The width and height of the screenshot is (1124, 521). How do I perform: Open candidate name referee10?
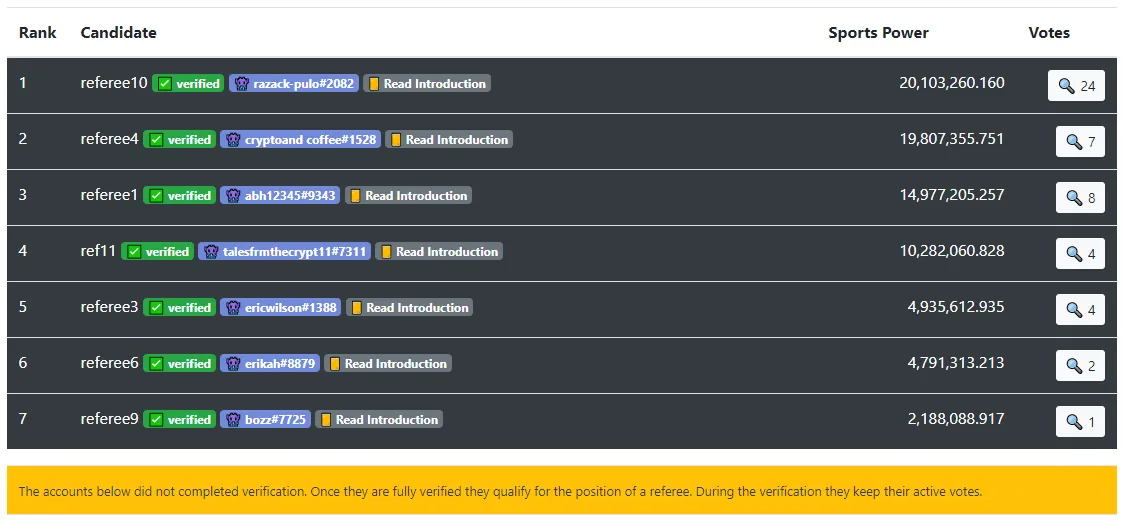[x=114, y=83]
